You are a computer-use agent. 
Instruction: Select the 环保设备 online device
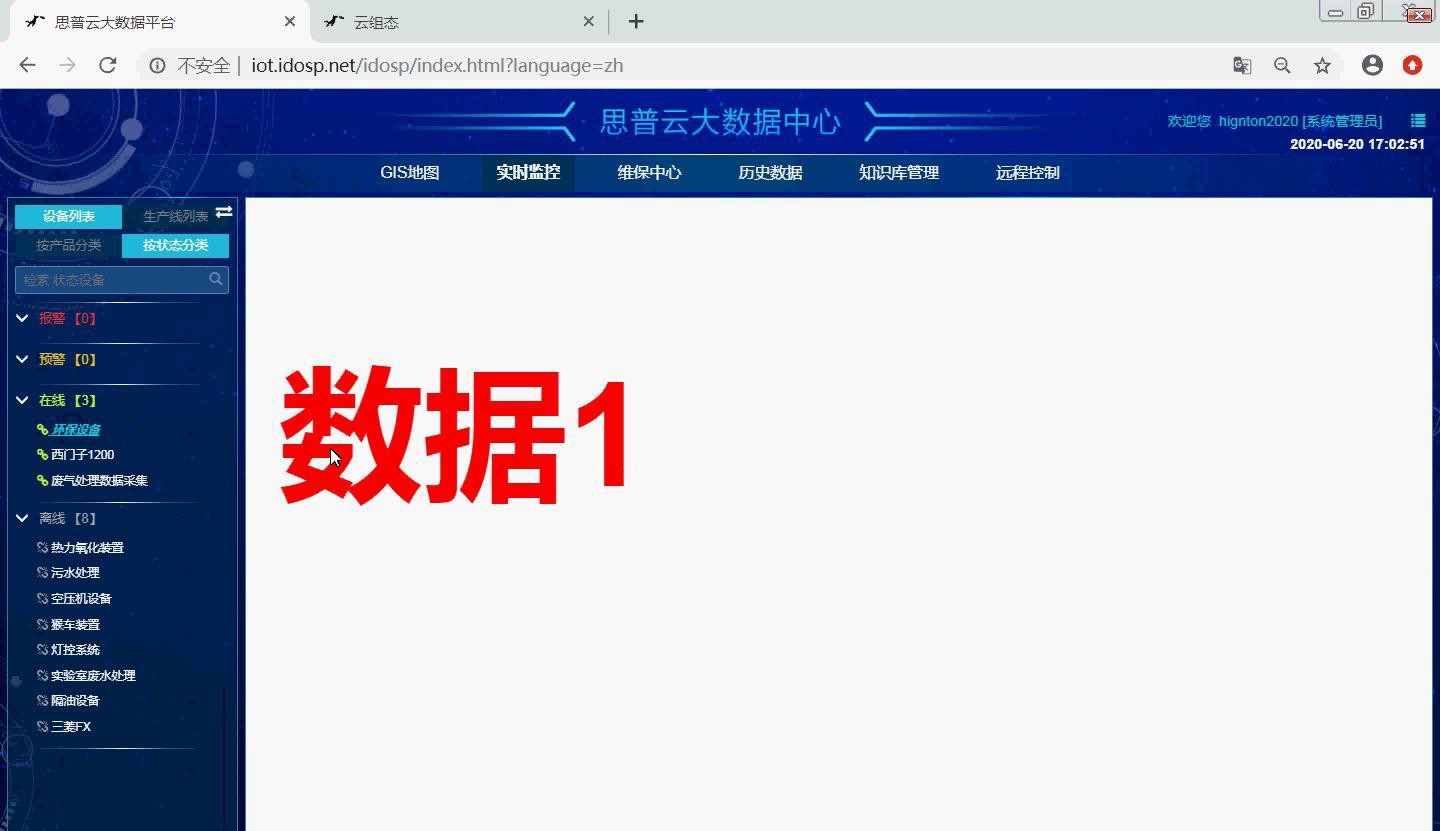click(x=74, y=429)
